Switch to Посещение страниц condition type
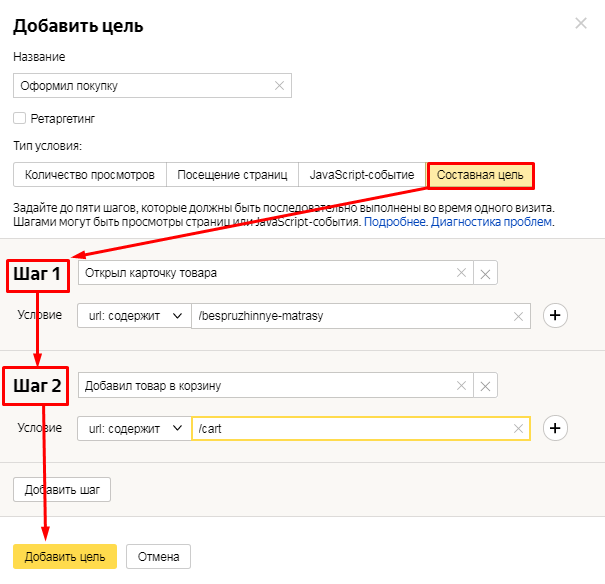 click(232, 174)
